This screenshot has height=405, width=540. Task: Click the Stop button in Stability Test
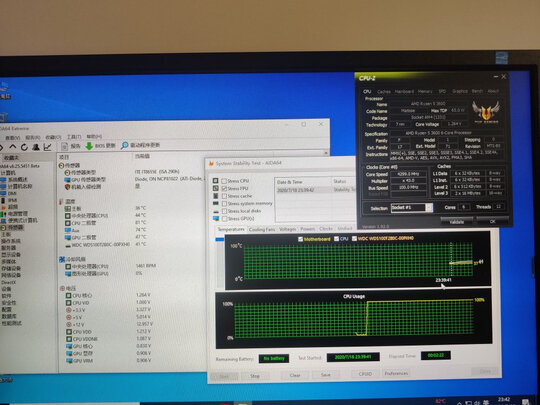(x=255, y=376)
